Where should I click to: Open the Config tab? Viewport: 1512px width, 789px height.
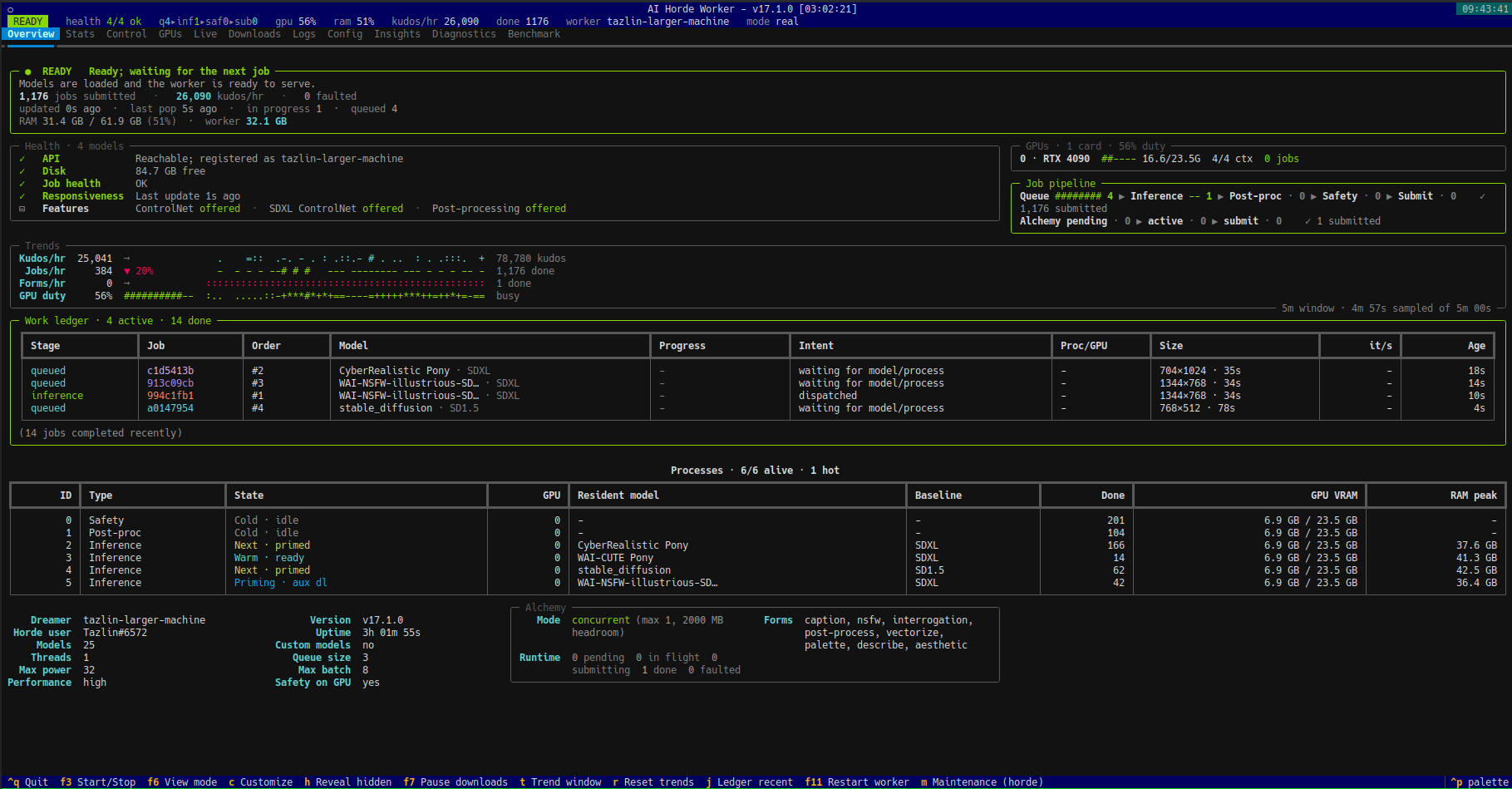pos(345,34)
